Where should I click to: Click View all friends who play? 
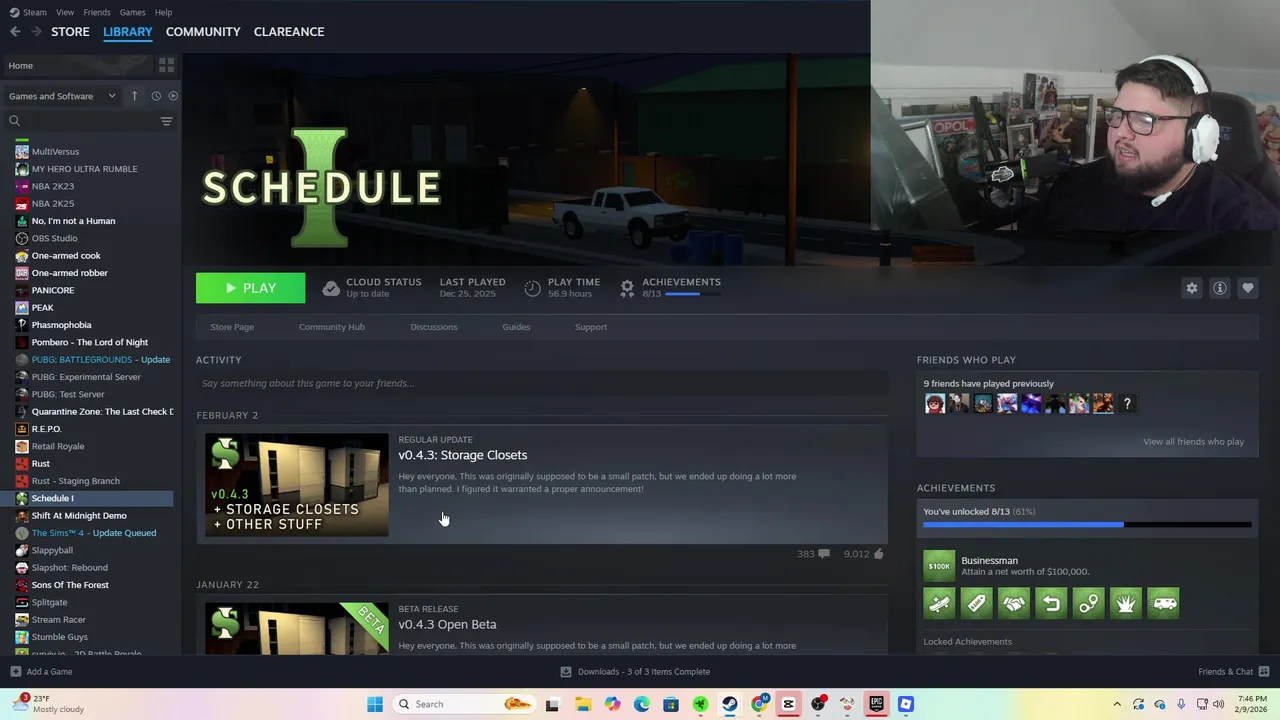click(1193, 442)
